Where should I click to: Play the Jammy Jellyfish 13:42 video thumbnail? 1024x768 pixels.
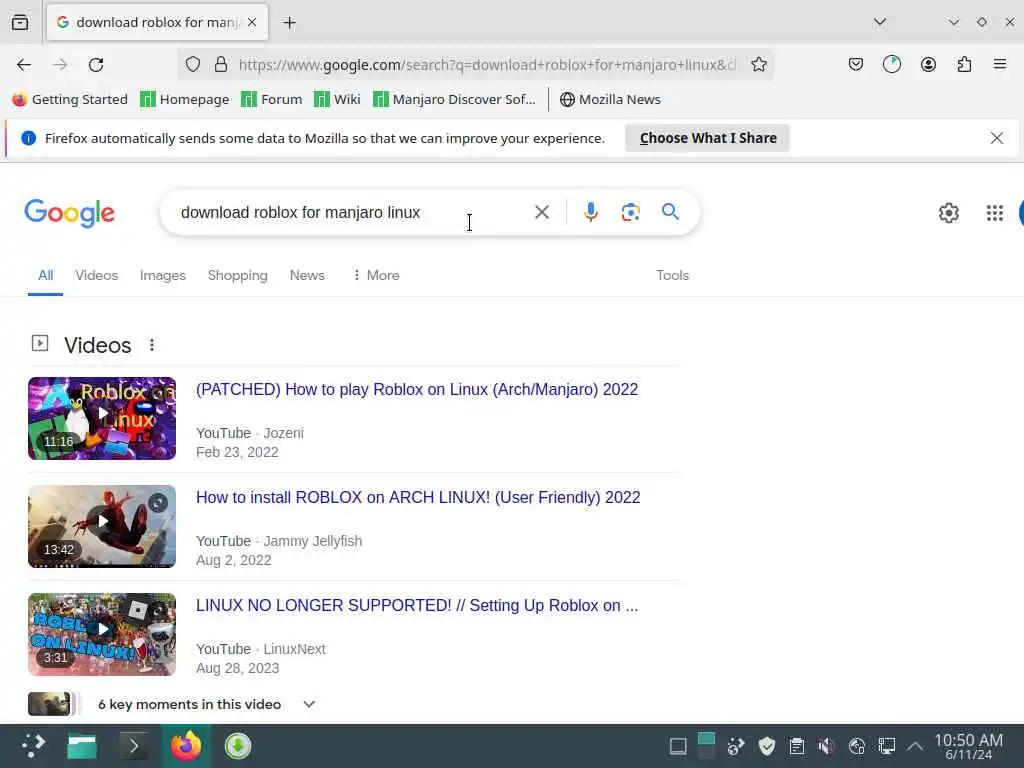coord(102,526)
